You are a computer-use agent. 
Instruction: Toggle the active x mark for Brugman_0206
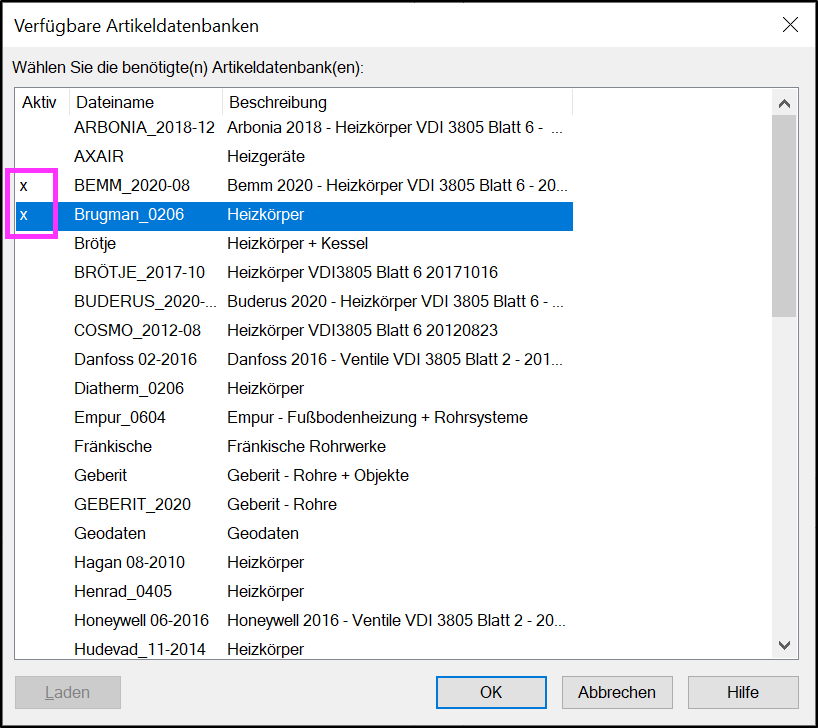(x=23, y=215)
